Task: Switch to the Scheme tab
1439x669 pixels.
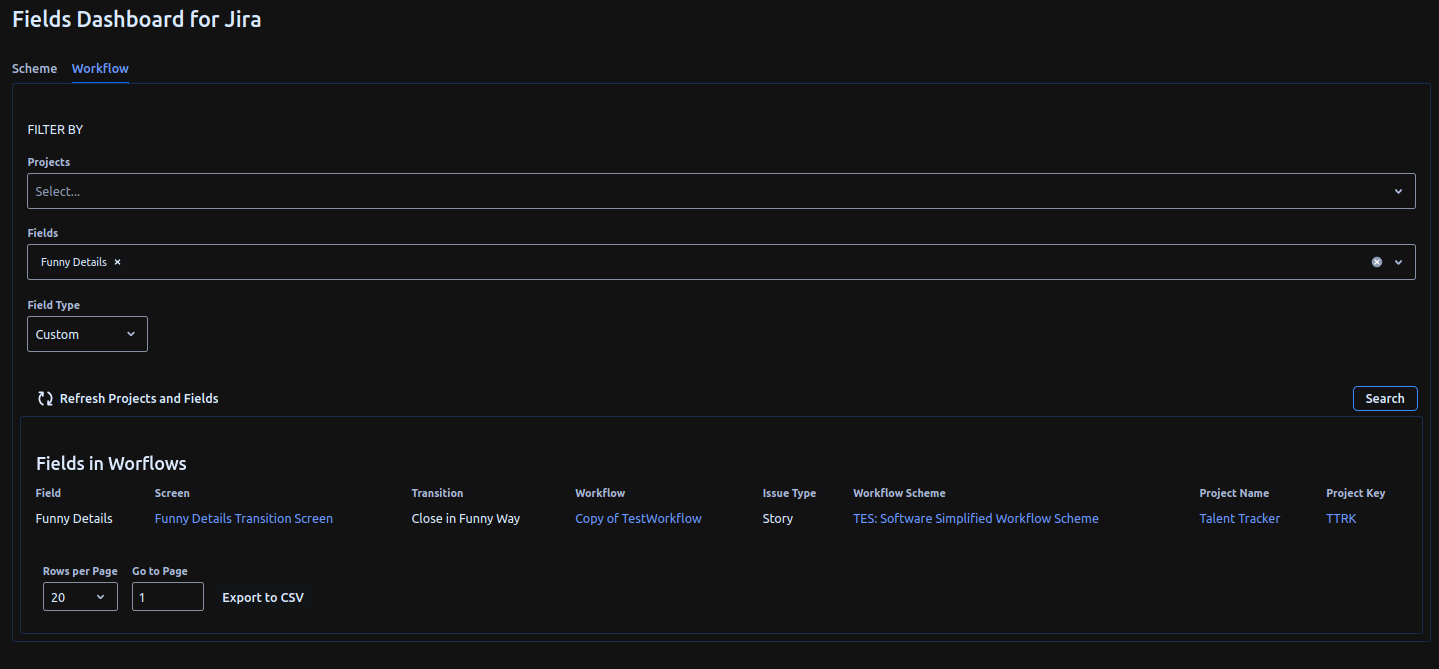Action: (34, 68)
